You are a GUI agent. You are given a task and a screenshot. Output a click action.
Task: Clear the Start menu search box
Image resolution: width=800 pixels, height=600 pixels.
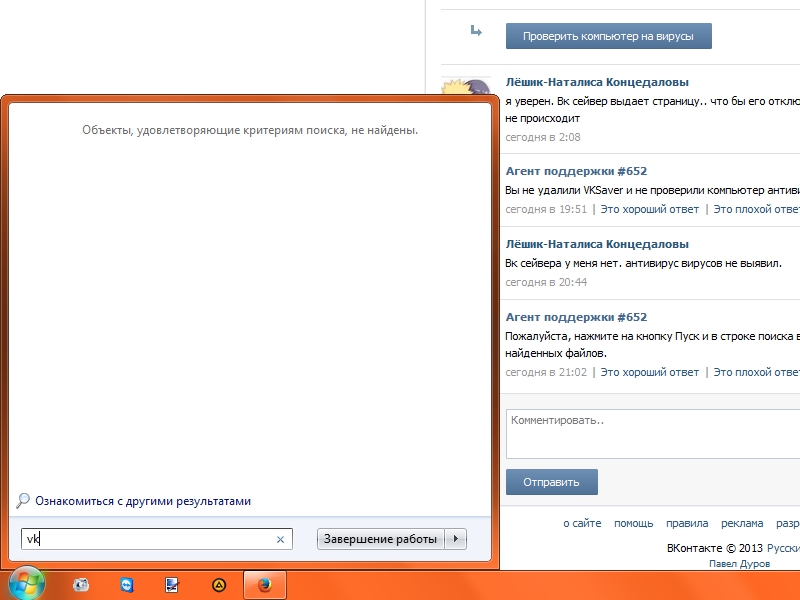[280, 539]
